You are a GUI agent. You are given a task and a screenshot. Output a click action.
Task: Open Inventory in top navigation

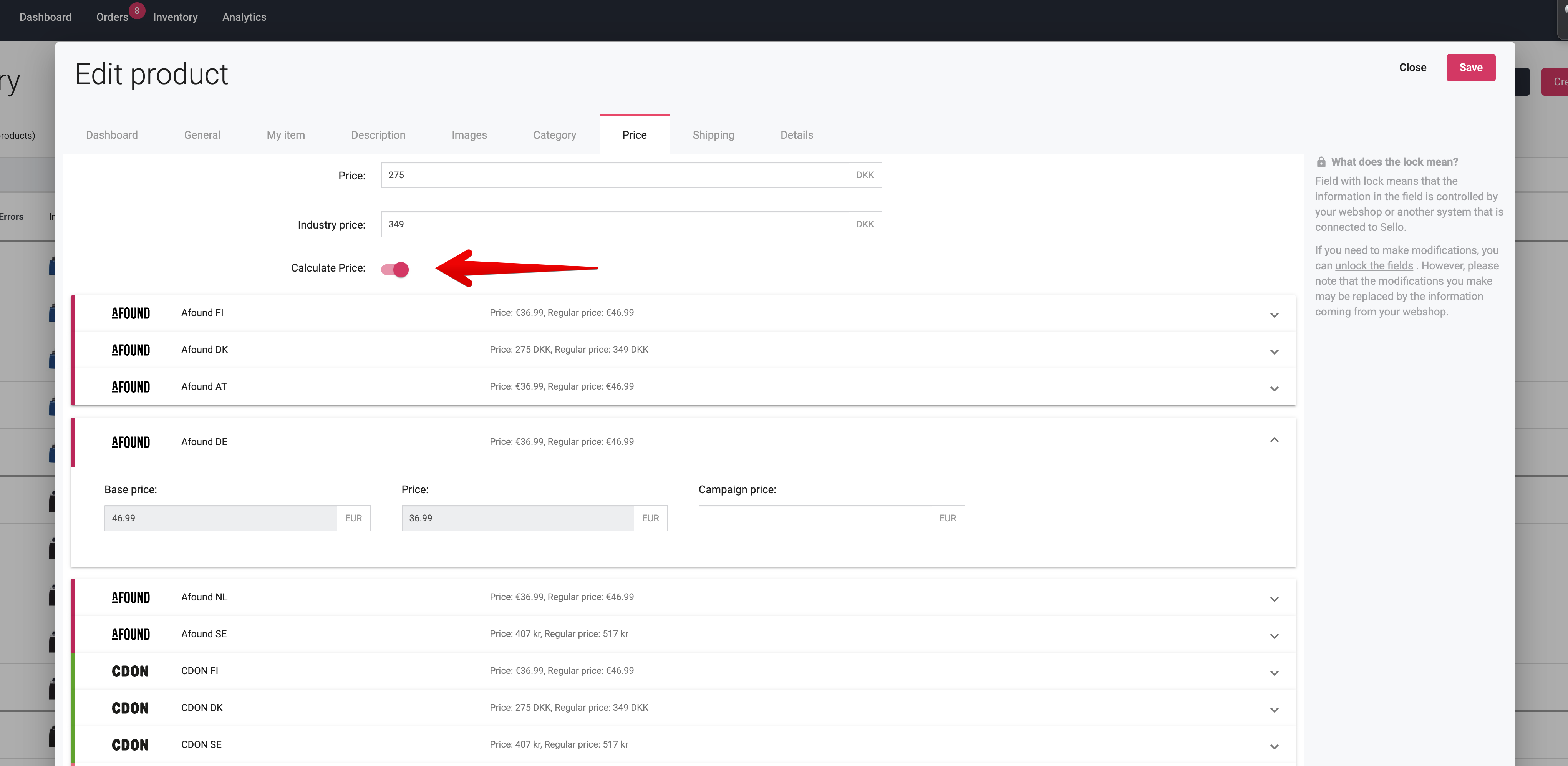(175, 17)
